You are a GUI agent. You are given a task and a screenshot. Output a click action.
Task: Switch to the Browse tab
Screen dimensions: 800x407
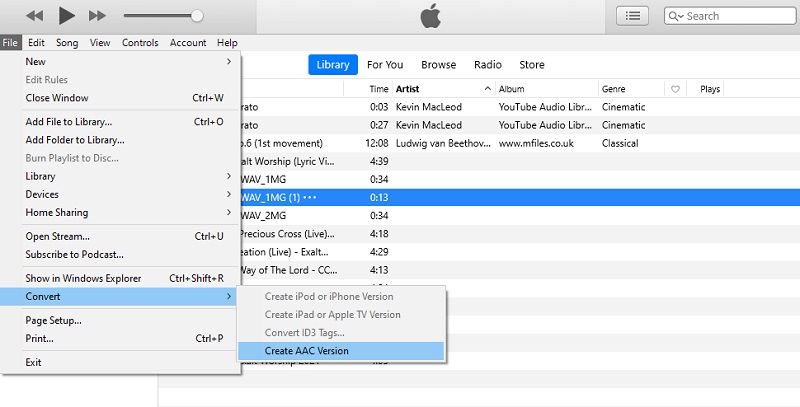[439, 65]
